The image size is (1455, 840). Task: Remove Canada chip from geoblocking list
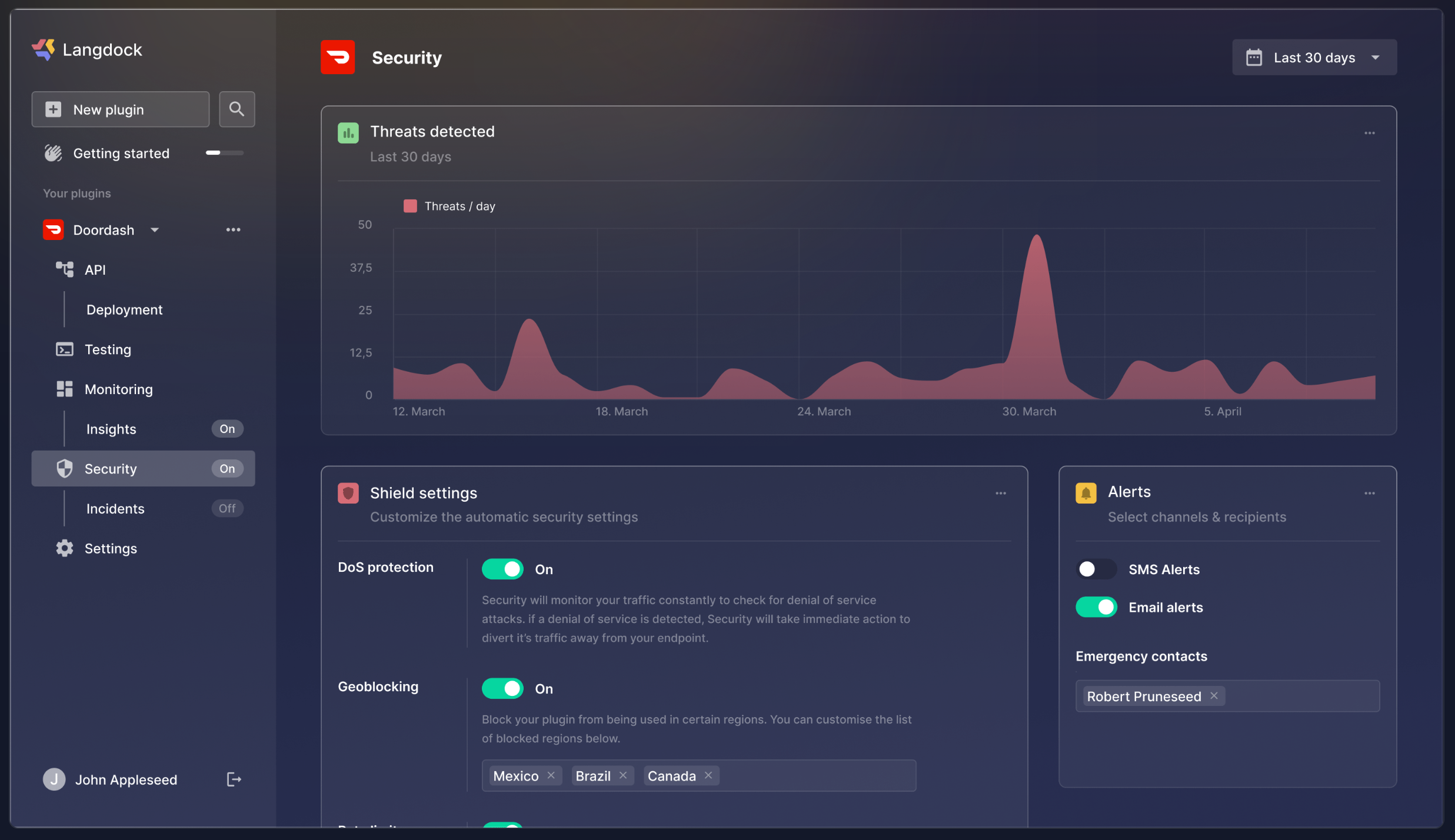point(708,775)
